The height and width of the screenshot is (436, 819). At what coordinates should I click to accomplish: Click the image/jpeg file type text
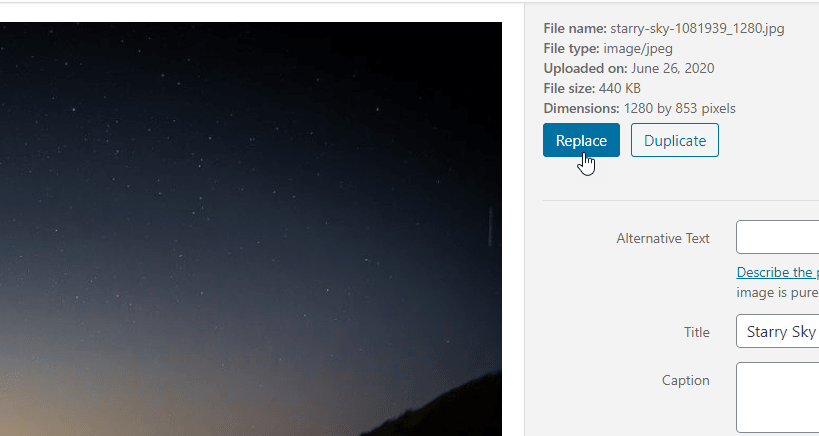(638, 49)
